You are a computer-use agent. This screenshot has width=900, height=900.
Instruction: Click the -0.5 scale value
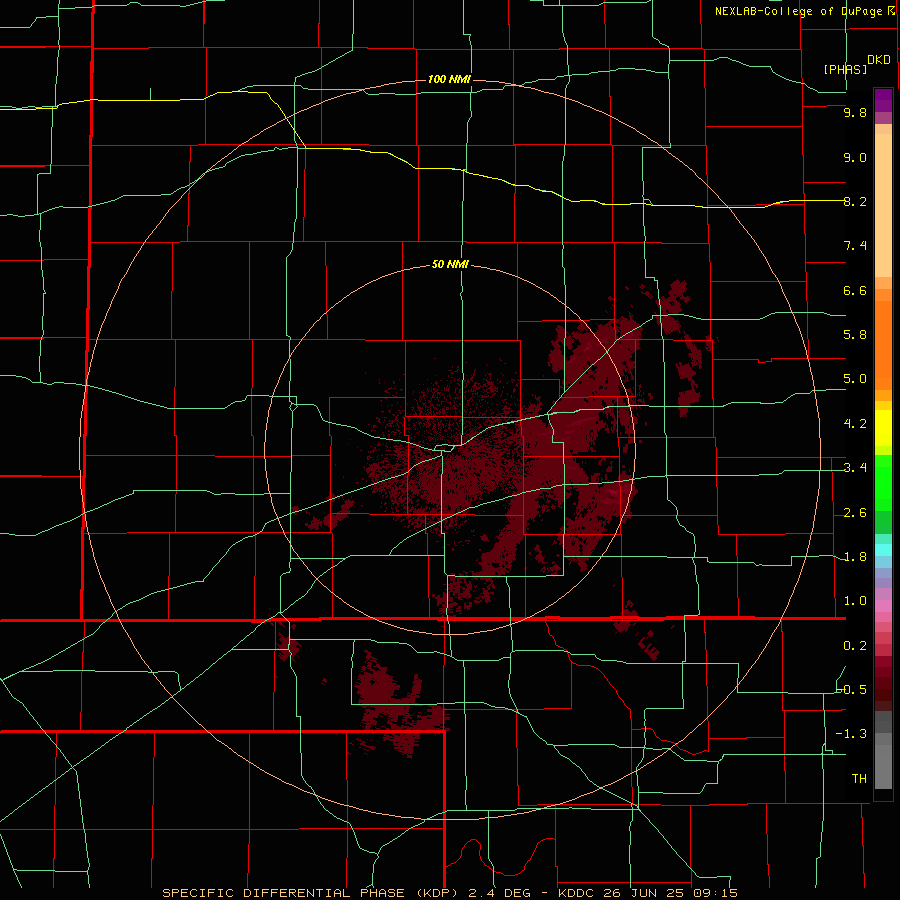(x=852, y=689)
